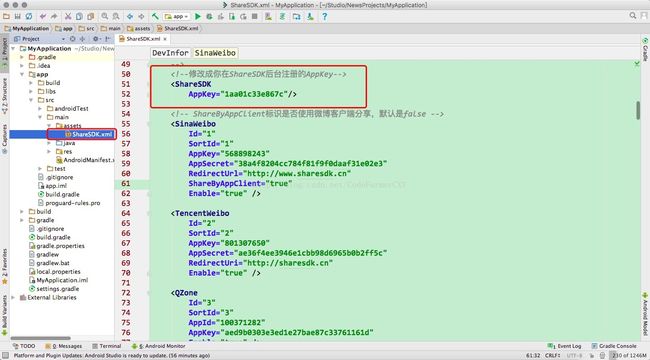Click the CRLF line separator indicator
The height and width of the screenshot is (360, 650).
click(x=553, y=355)
